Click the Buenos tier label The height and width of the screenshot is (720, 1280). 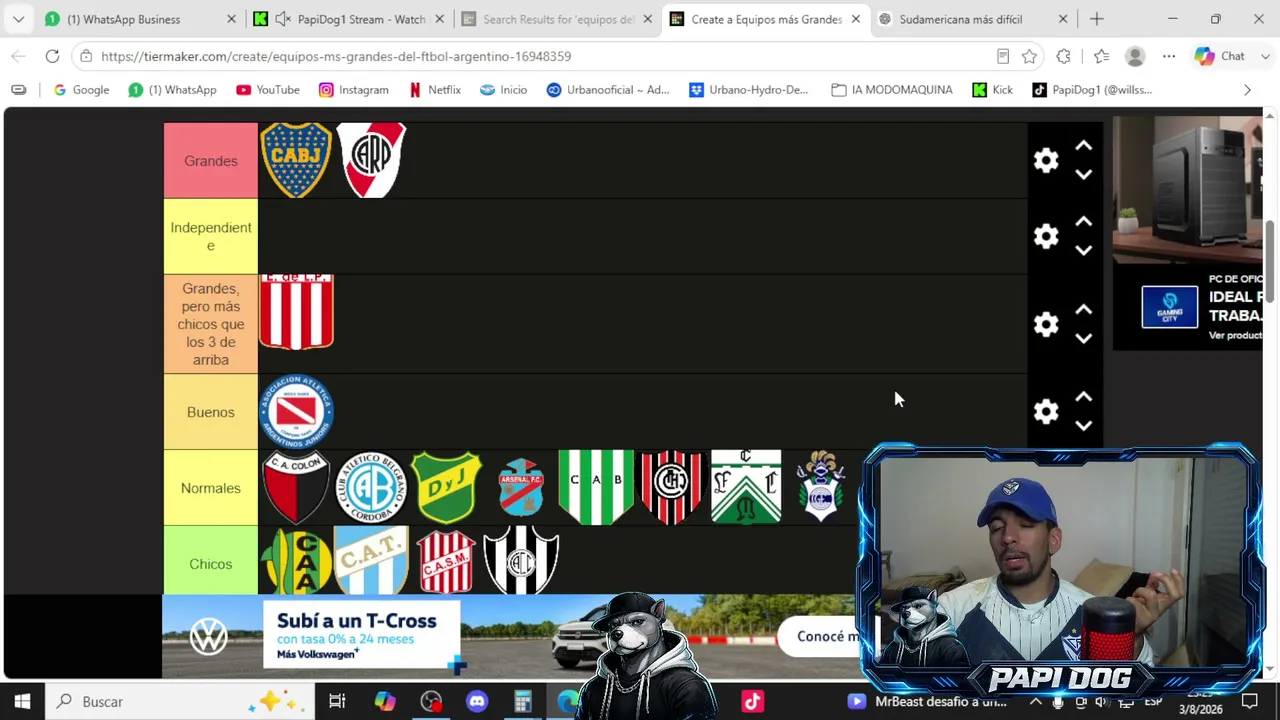211,412
